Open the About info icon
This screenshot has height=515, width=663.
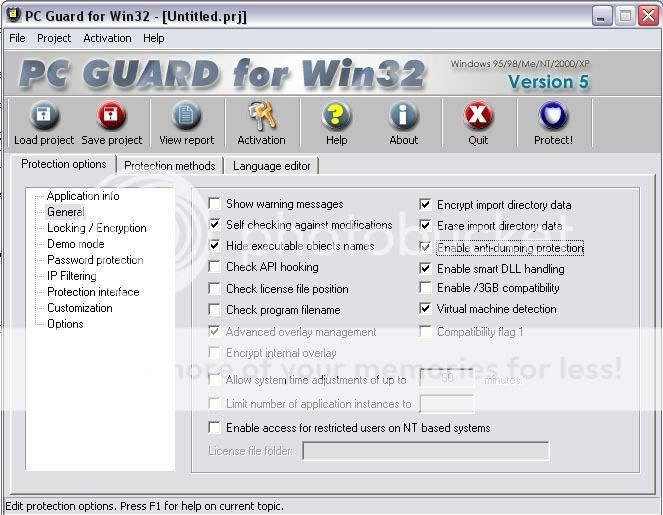(x=403, y=115)
